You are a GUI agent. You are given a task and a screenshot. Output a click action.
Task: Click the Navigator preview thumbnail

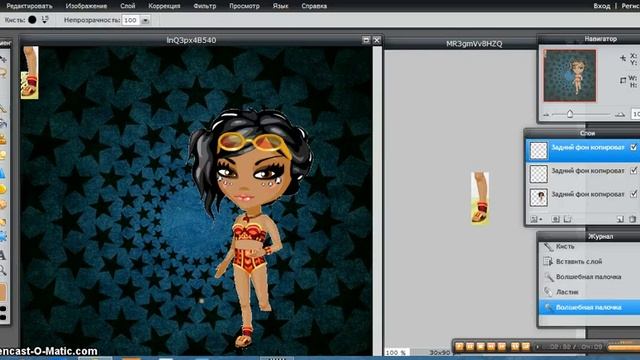(570, 76)
